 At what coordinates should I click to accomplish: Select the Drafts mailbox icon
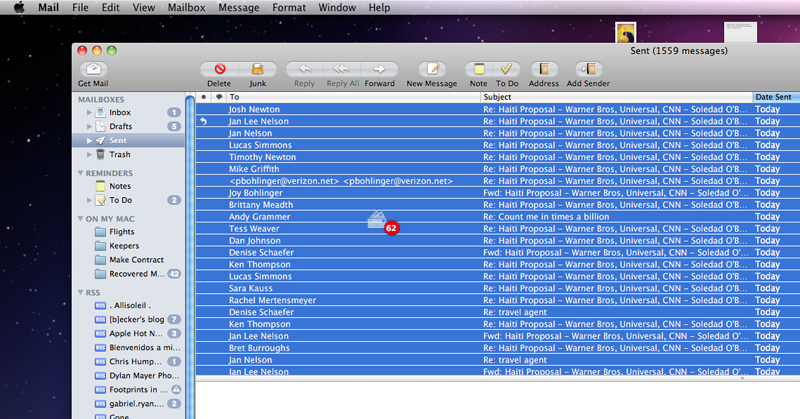(x=101, y=126)
